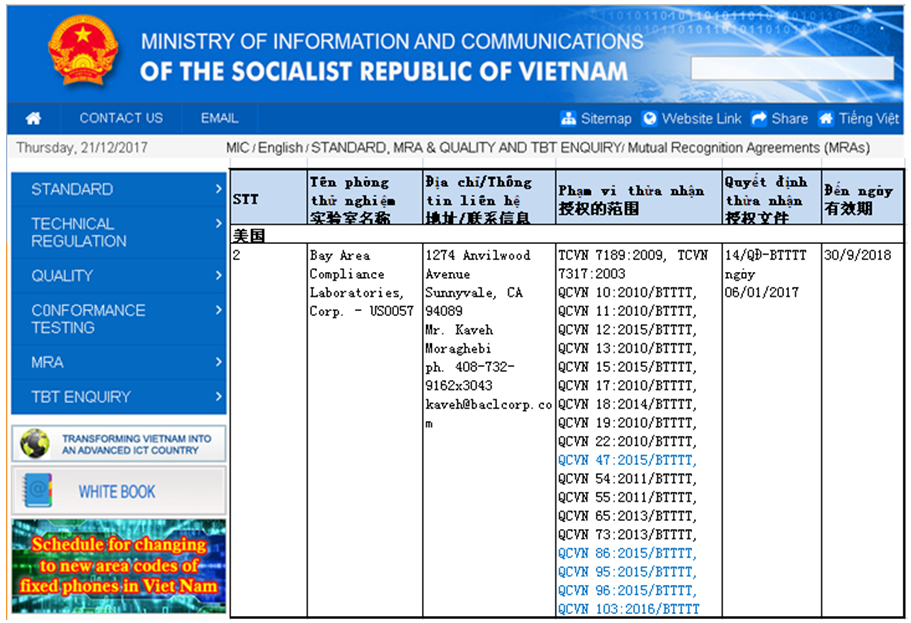Image resolution: width=911 pixels, height=623 pixels.
Task: Click the Địa chỉ/Thông tin liên hệ header
Action: [x=489, y=198]
